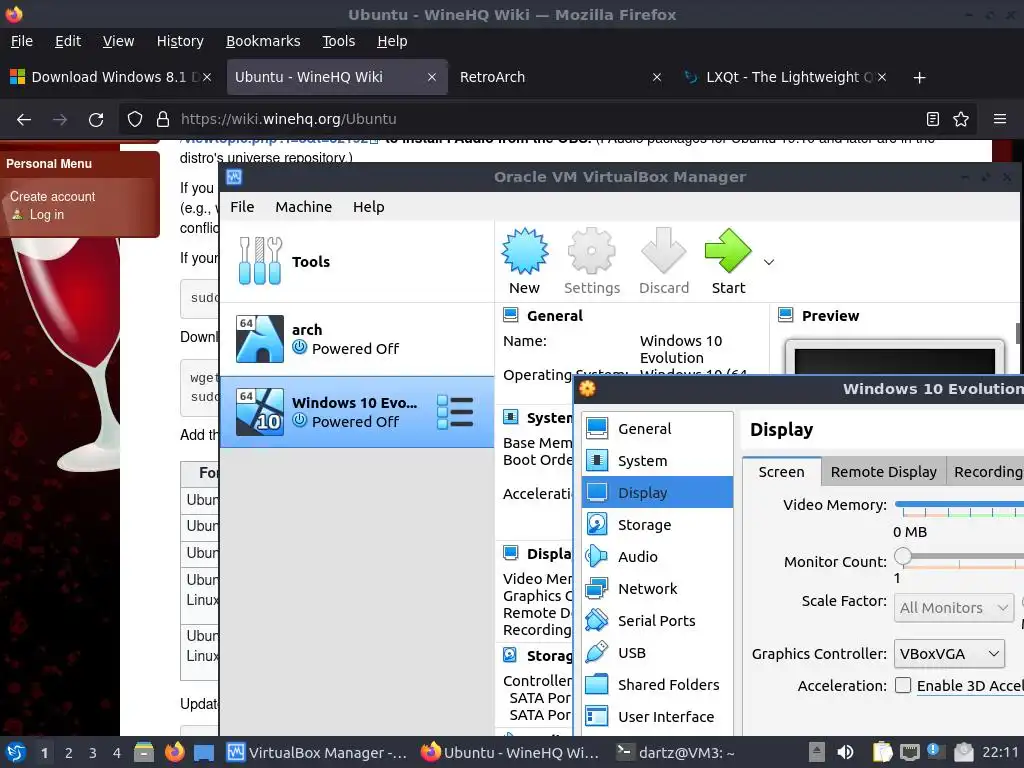The height and width of the screenshot is (768, 1024).
Task: Start the VM with green arrow
Action: pos(728,251)
